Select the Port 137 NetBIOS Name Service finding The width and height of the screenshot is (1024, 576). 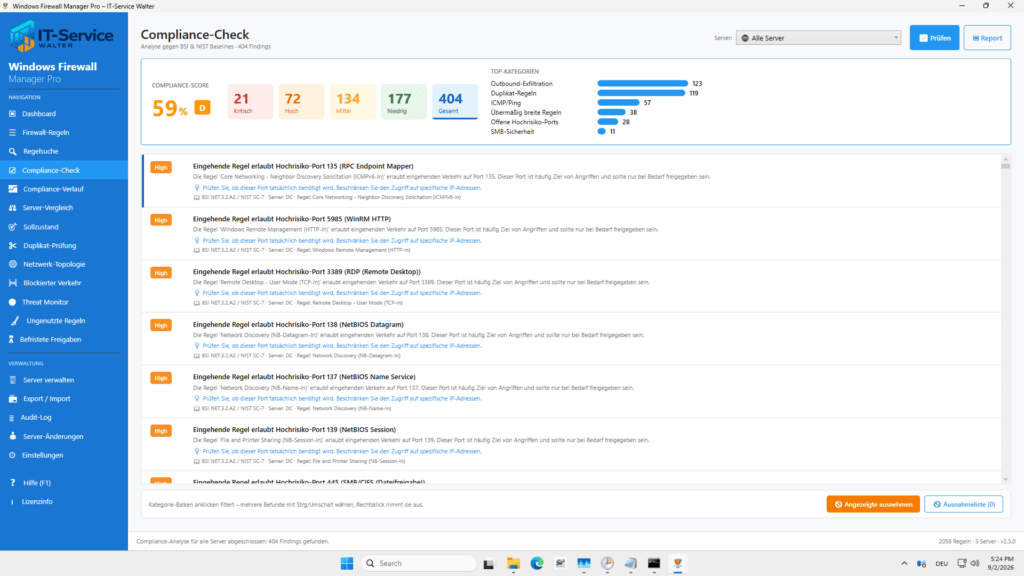click(571, 392)
